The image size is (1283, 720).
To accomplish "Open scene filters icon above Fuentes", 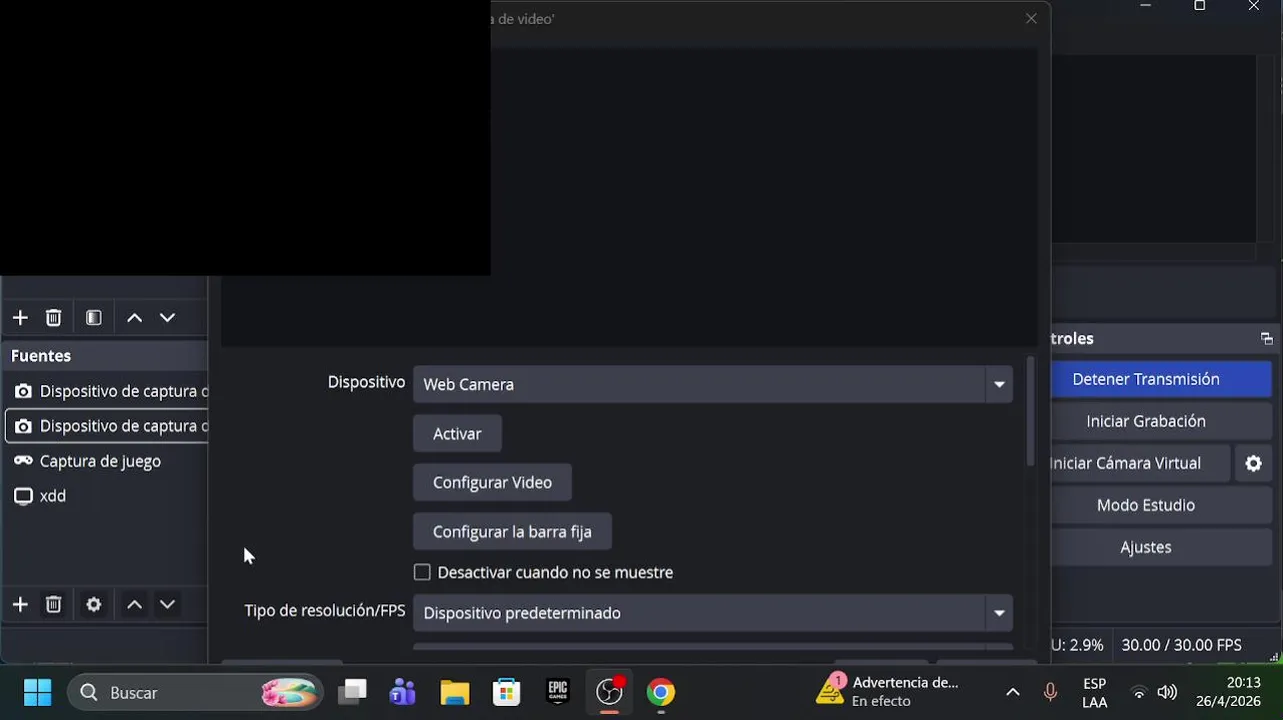I will [x=94, y=318].
